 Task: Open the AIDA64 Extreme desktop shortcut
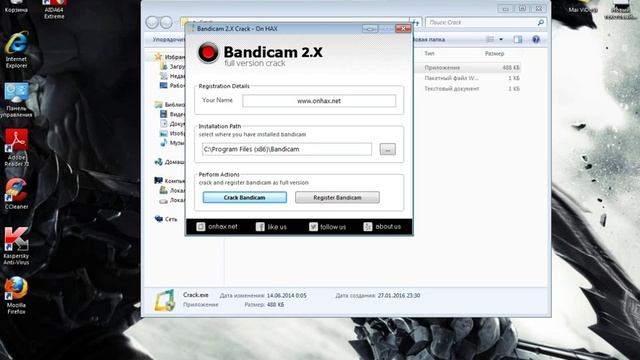click(54, 10)
